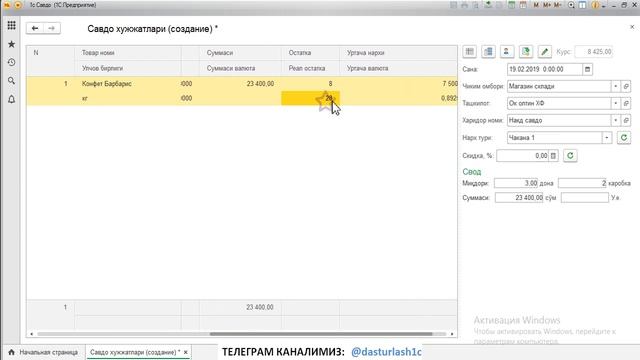Image resolution: width=640 pixels, height=360 pixels.
Task: Click the green save arrow icon in title bar
Action: [x=488, y=5]
